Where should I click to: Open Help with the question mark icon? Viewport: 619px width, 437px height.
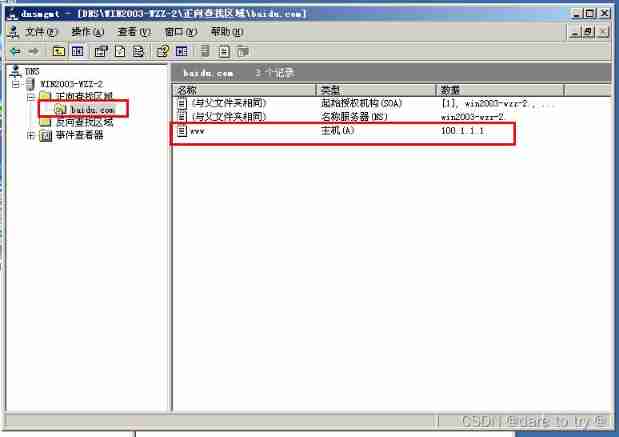tap(163, 51)
